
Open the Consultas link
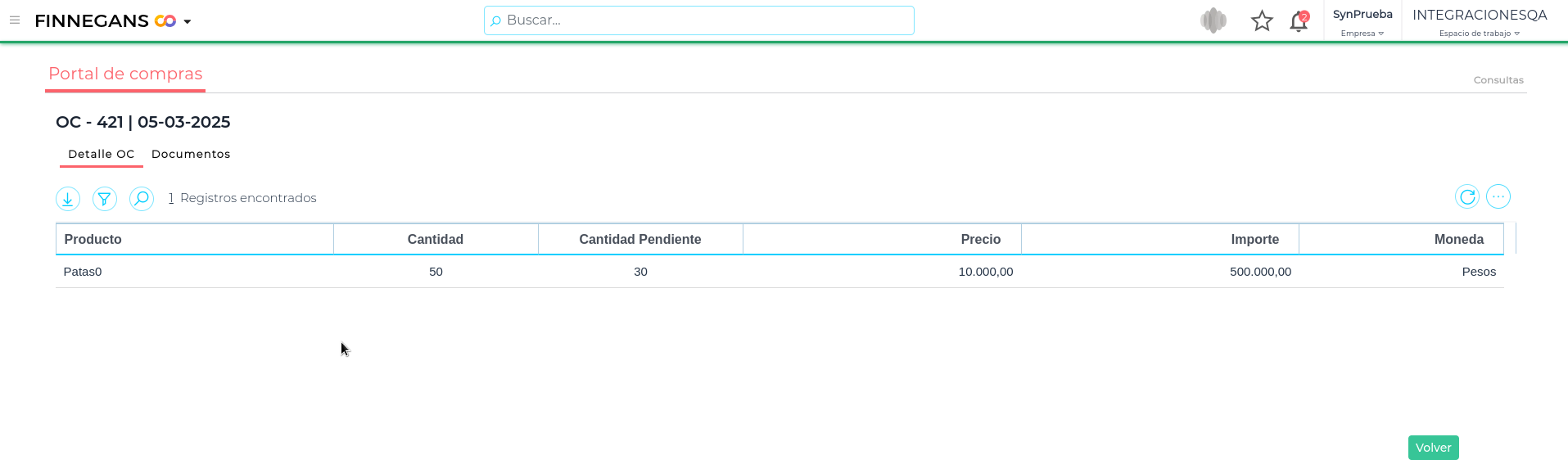click(1498, 80)
